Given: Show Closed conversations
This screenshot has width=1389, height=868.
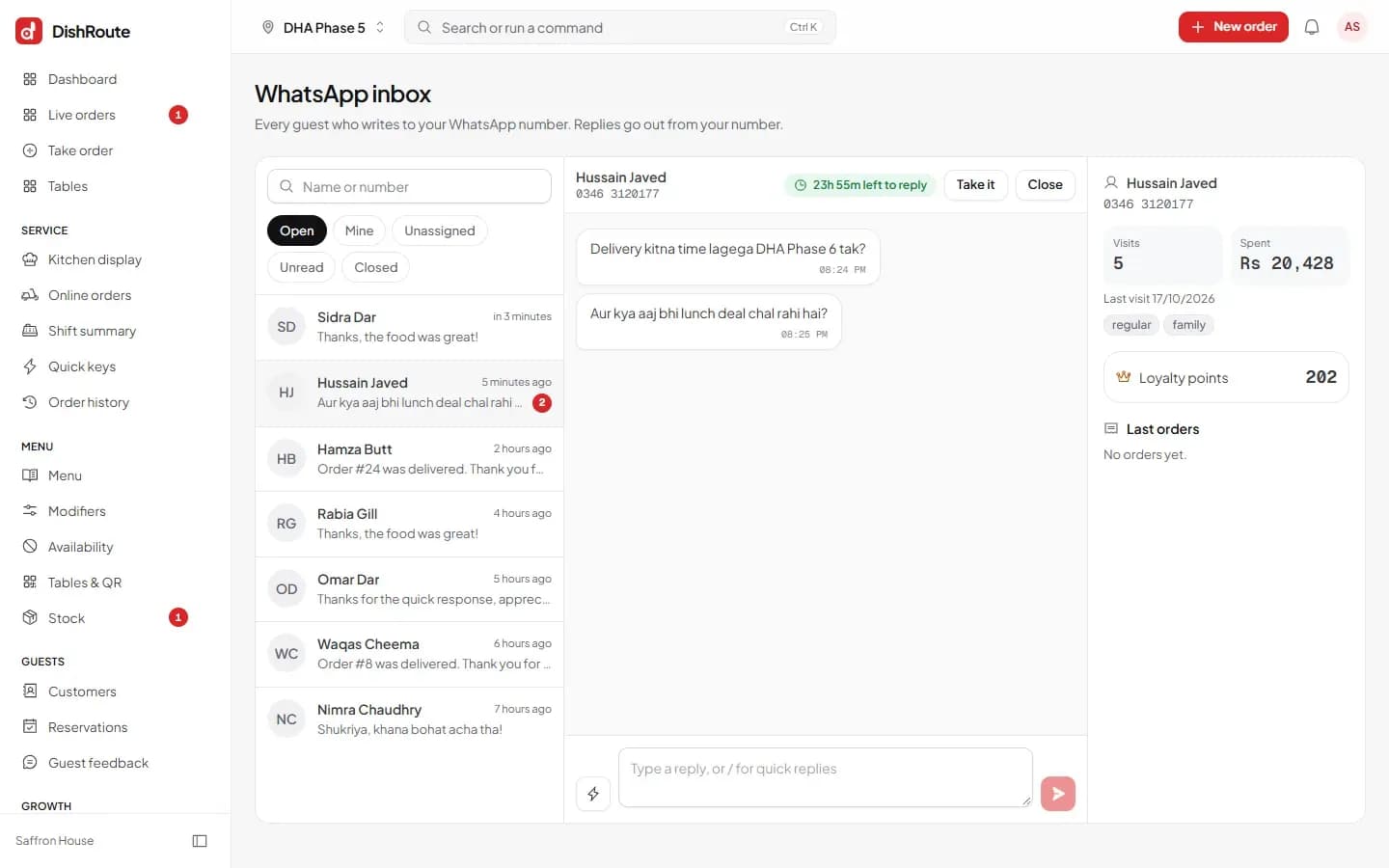Looking at the screenshot, I should tap(376, 267).
